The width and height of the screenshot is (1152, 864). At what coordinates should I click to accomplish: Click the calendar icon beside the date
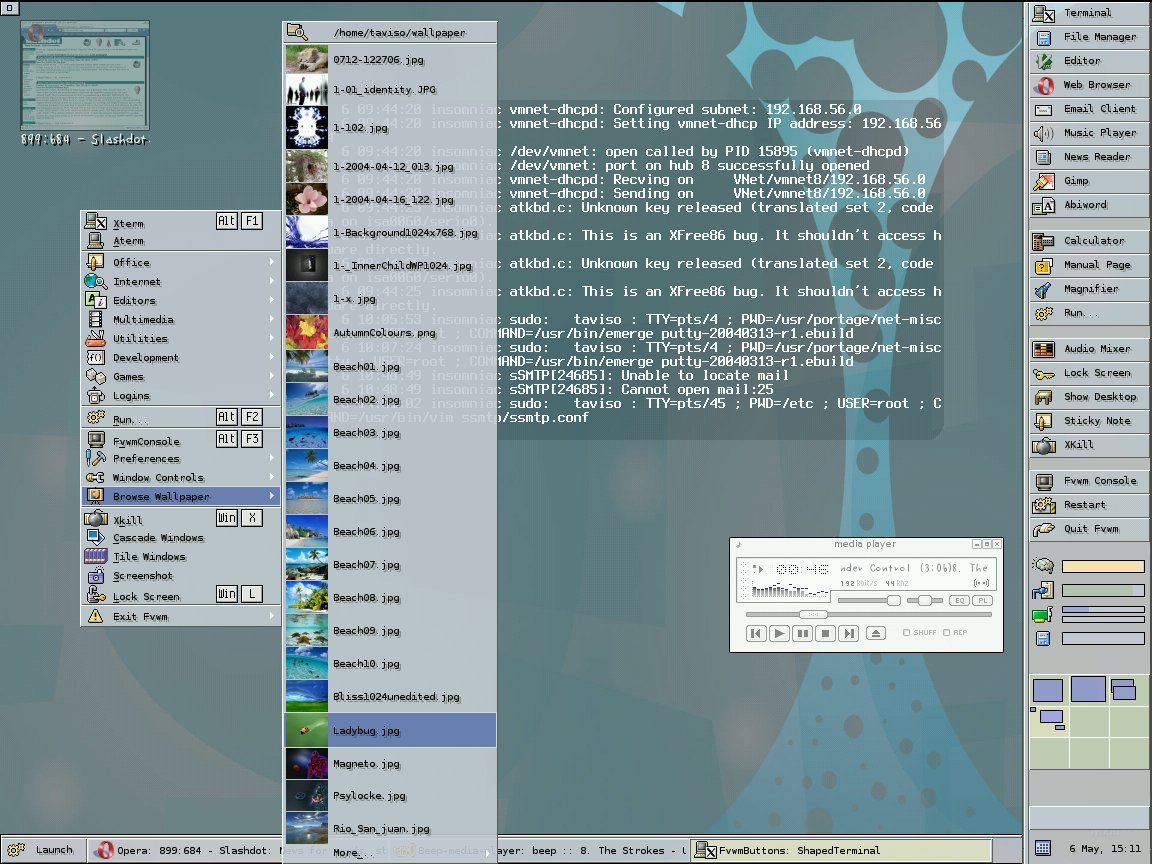tap(1043, 848)
